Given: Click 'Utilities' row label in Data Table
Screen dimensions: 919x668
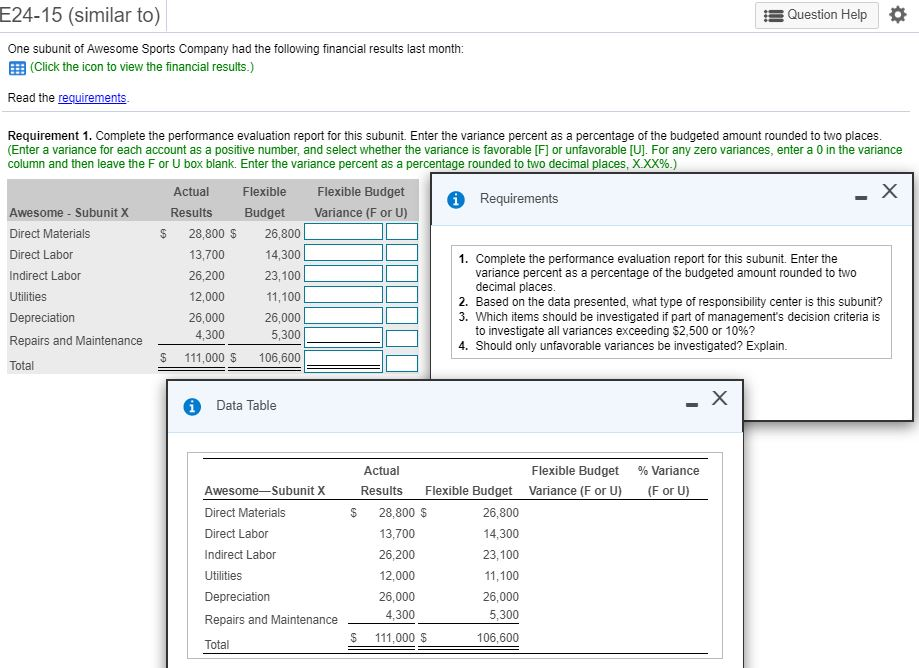Looking at the screenshot, I should click(223, 576).
